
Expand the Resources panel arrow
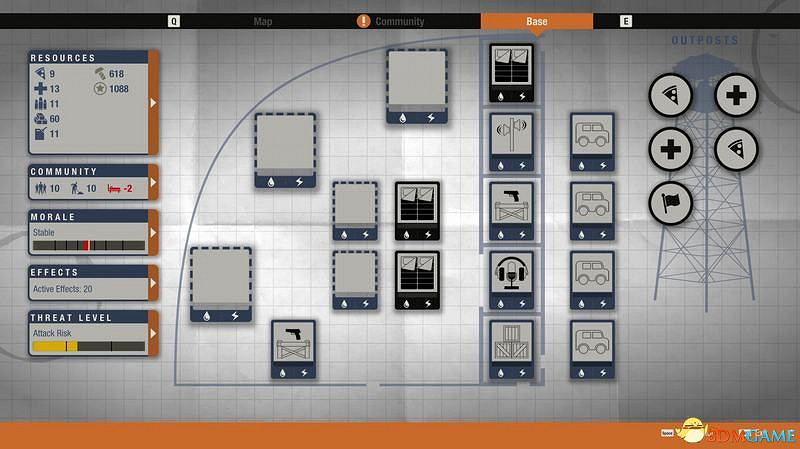(153, 103)
